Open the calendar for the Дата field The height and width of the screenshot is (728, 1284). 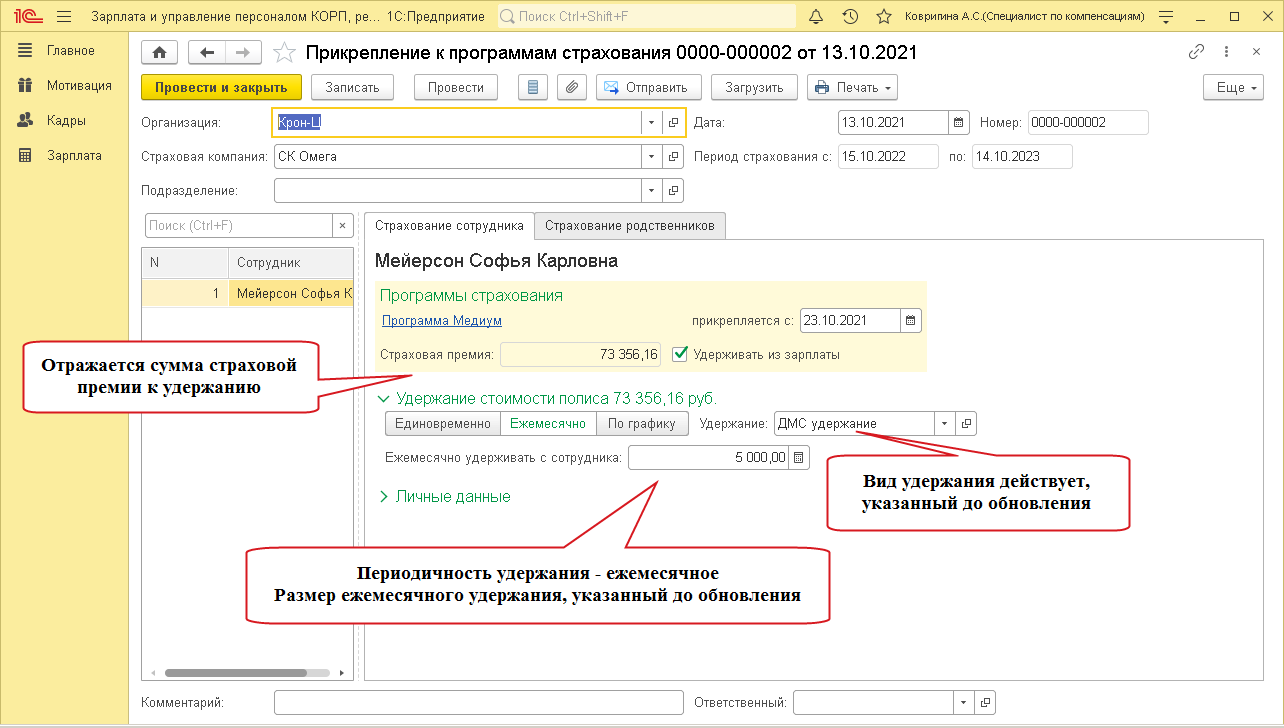point(959,122)
